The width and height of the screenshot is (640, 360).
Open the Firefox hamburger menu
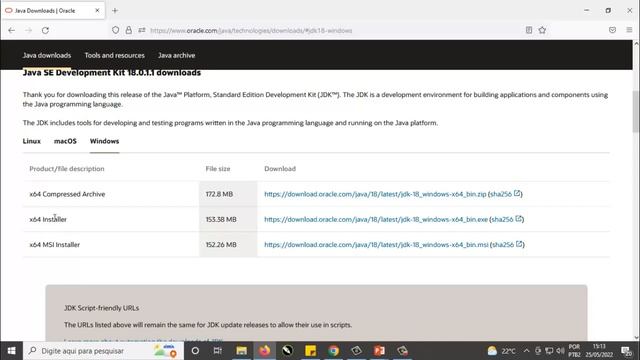[629, 30]
